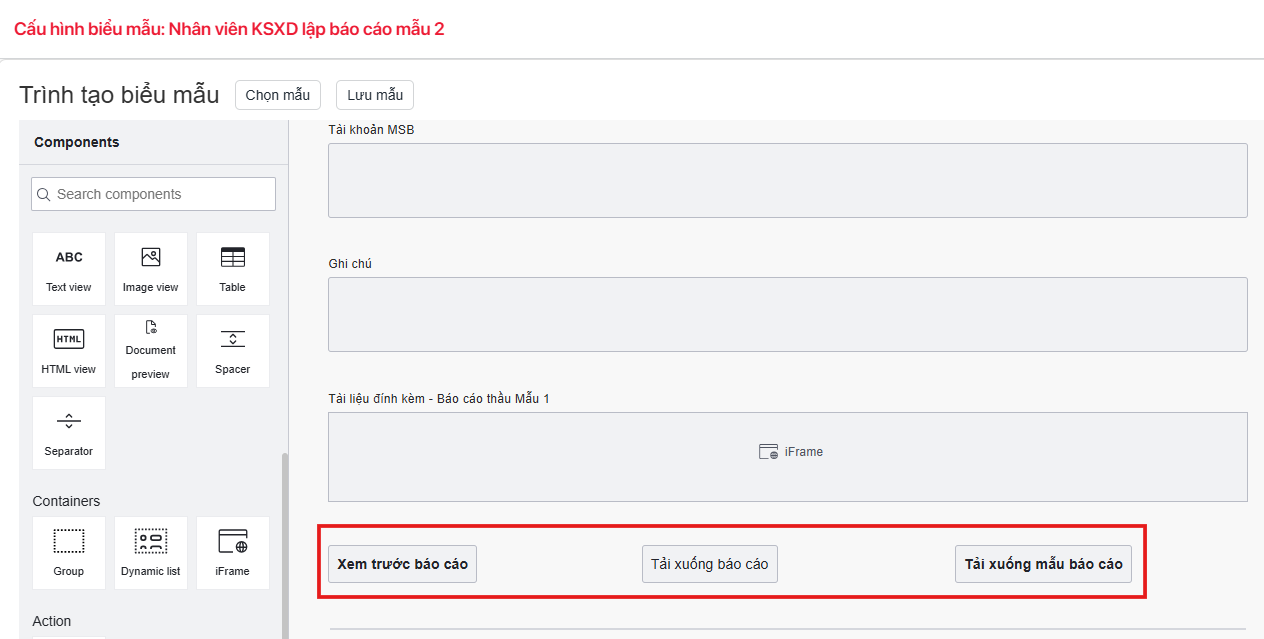Select the Image view component
1264x639 pixels.
[151, 269]
